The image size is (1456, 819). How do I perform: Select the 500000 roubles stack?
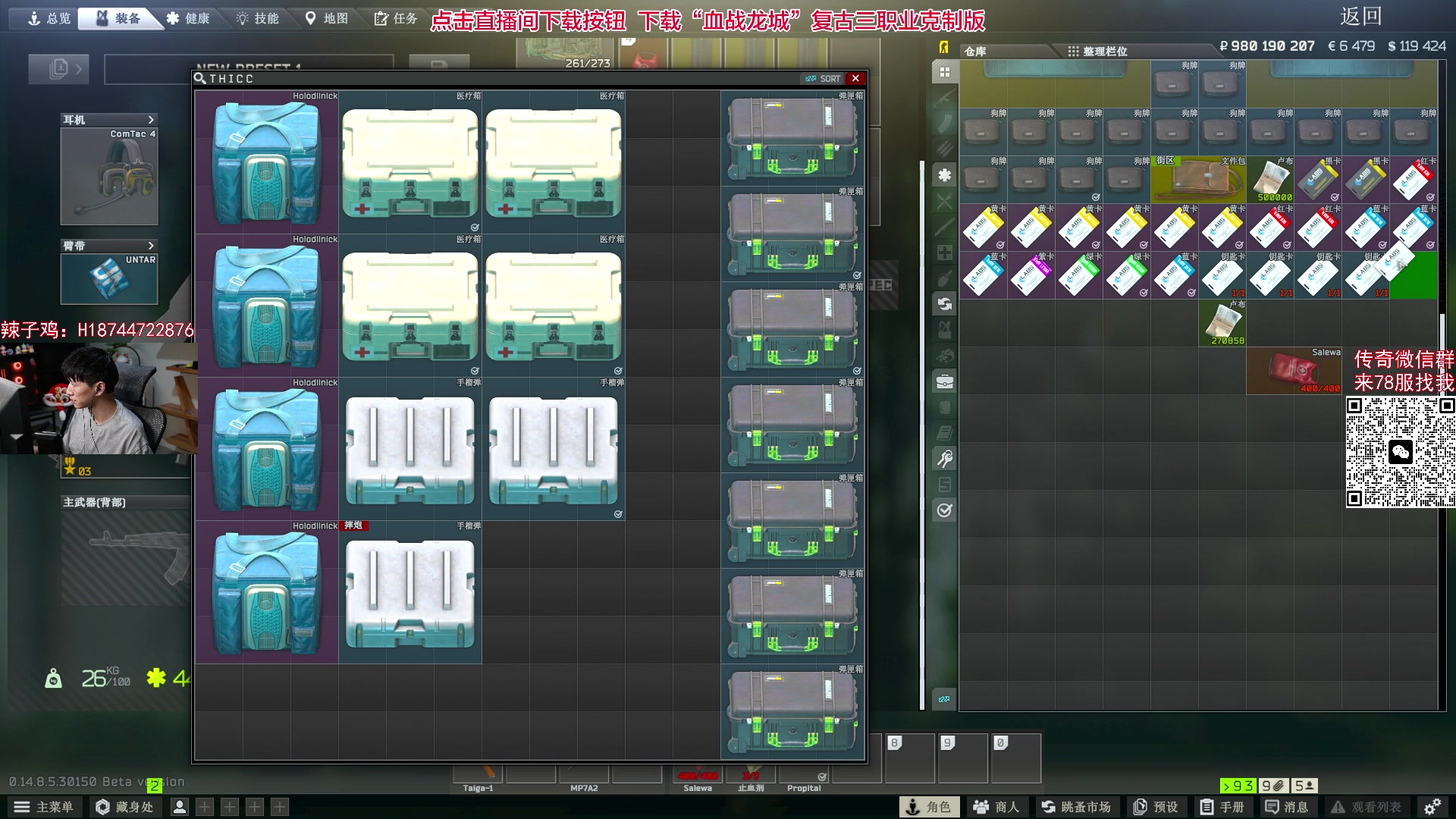point(1270,179)
